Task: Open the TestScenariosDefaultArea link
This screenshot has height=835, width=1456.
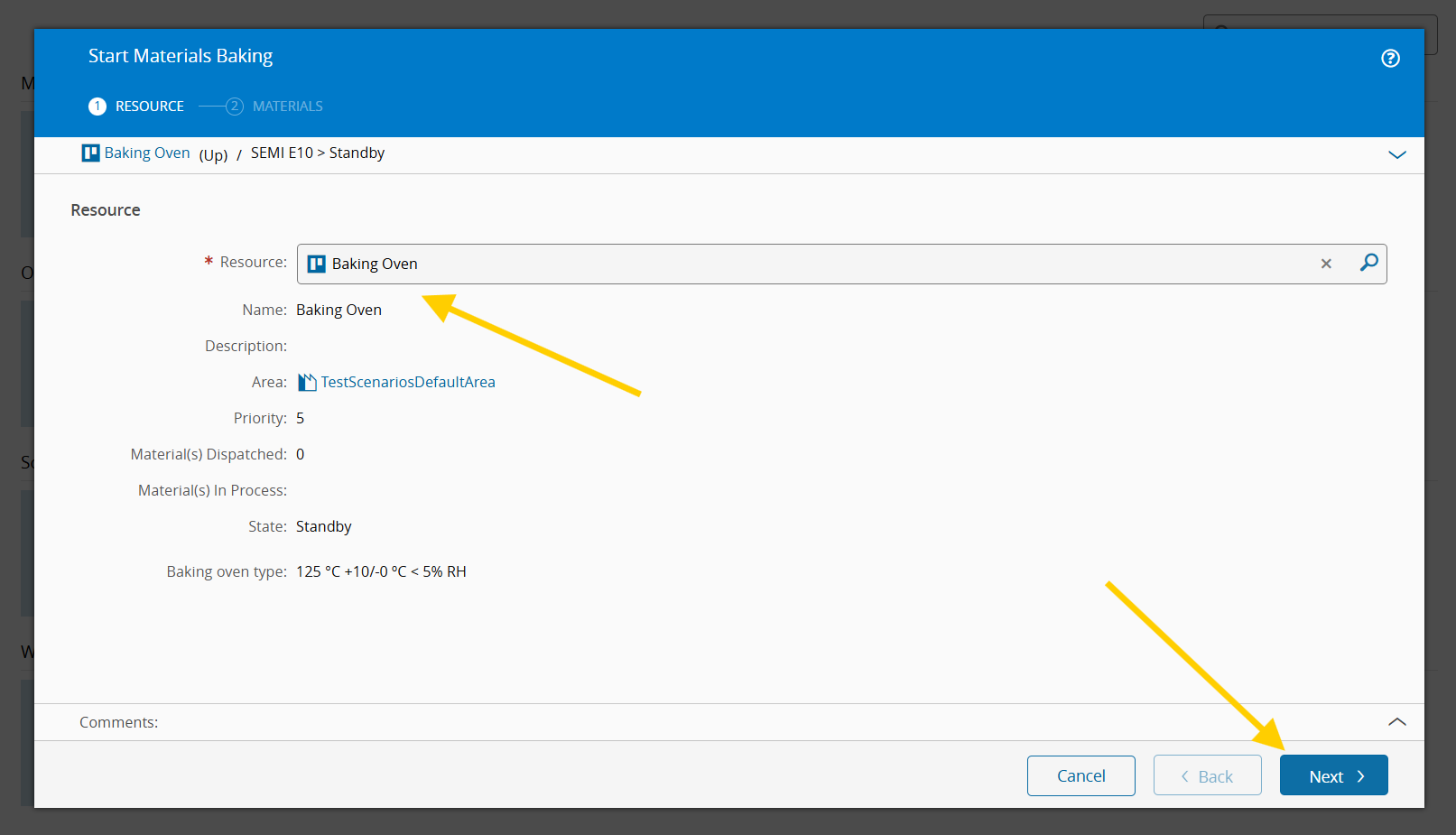Action: click(408, 382)
